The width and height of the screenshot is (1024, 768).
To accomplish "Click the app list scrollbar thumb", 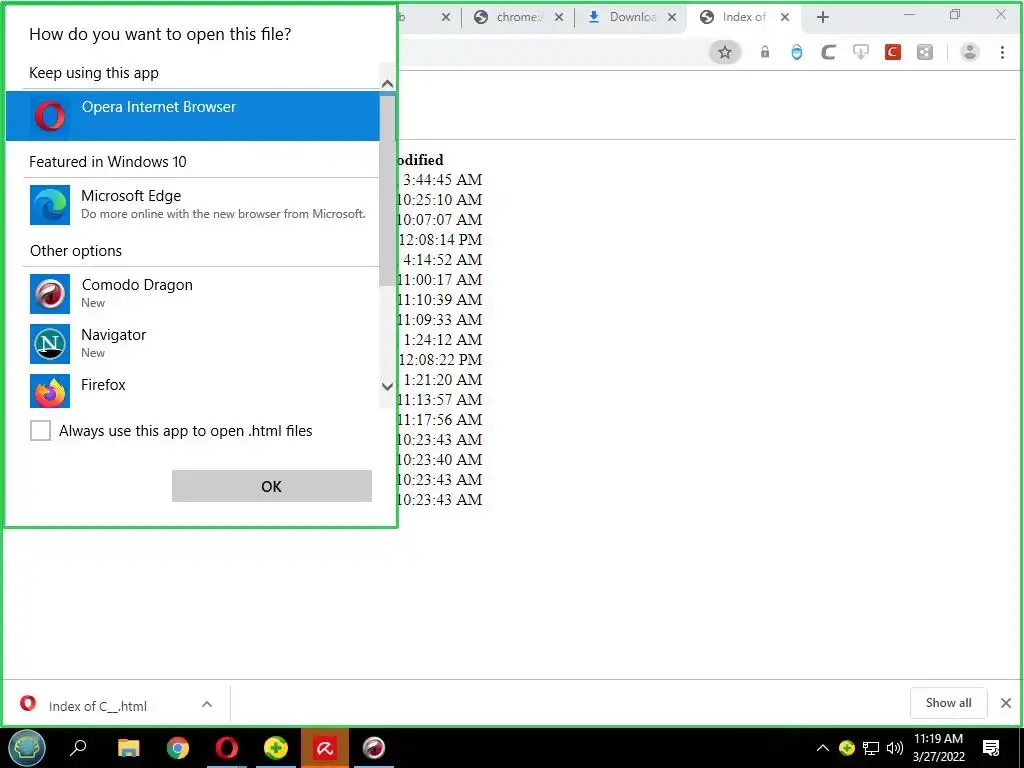I will pos(387,189).
